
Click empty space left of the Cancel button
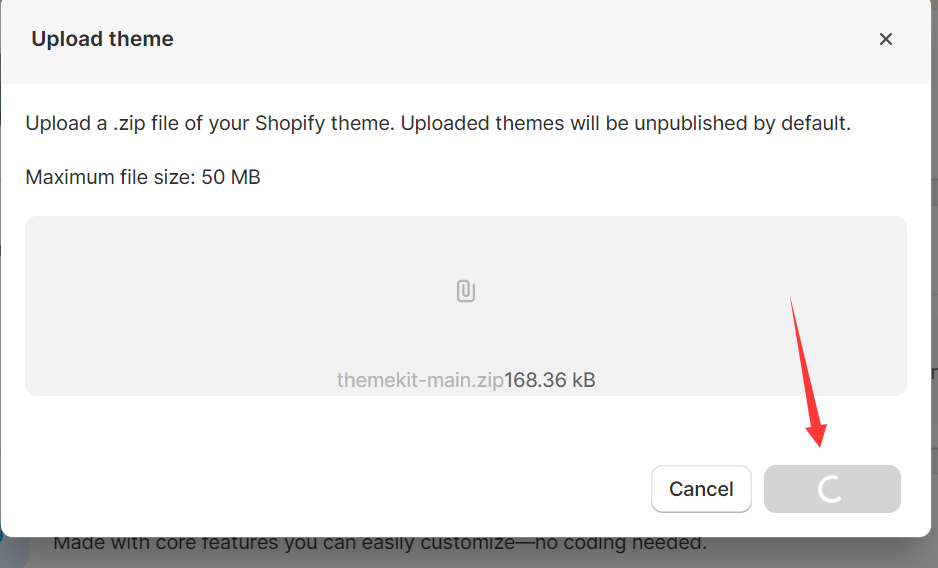click(350, 489)
